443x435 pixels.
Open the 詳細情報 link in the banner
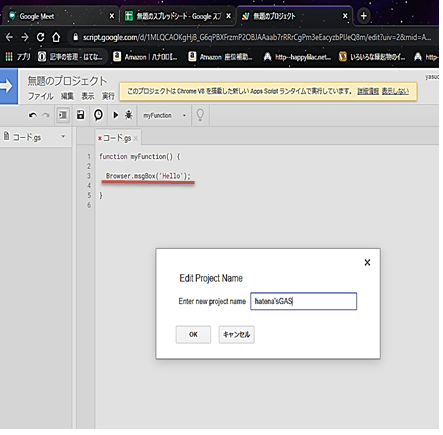coord(368,91)
